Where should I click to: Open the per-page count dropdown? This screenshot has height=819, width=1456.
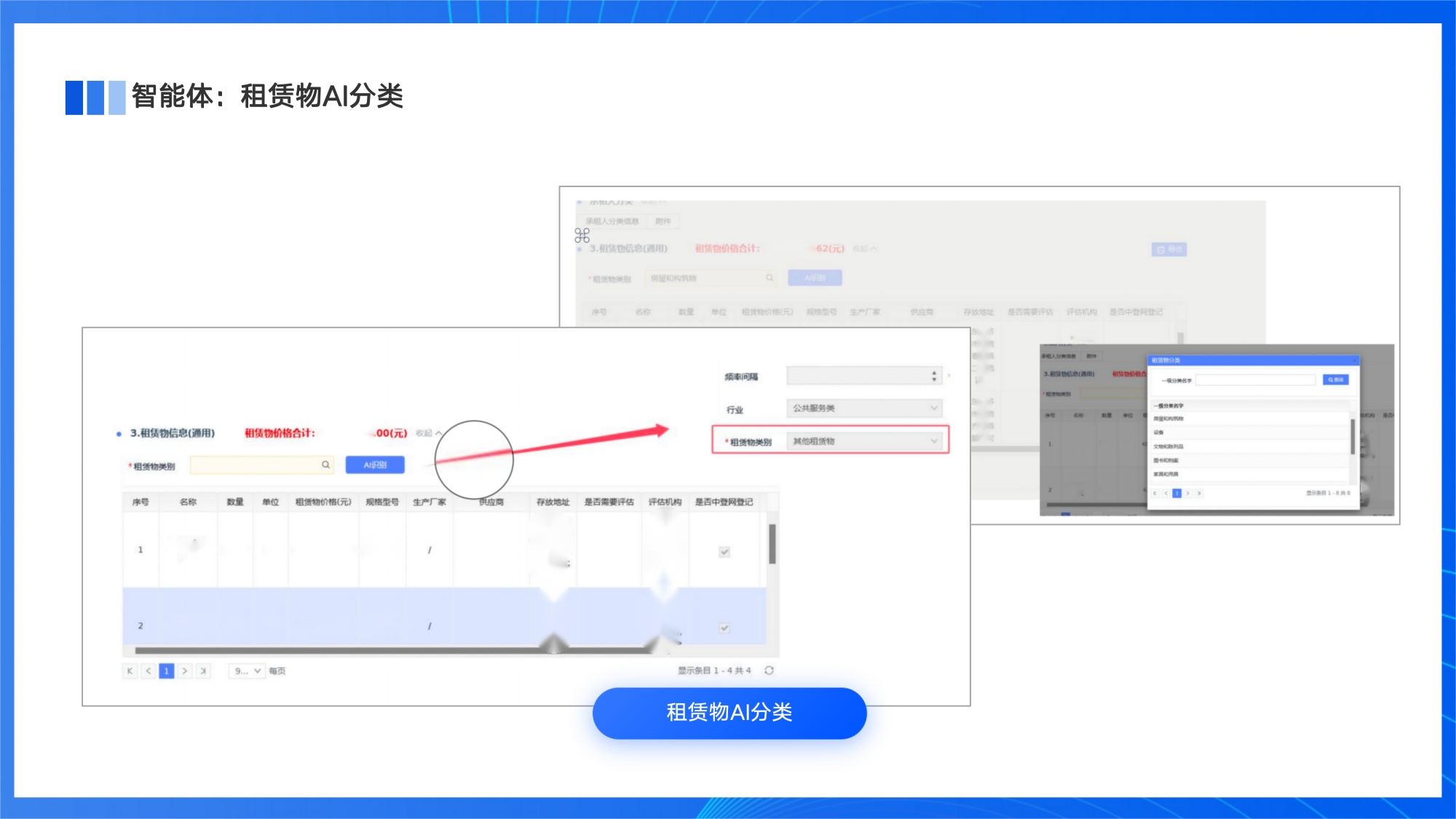coord(248,671)
